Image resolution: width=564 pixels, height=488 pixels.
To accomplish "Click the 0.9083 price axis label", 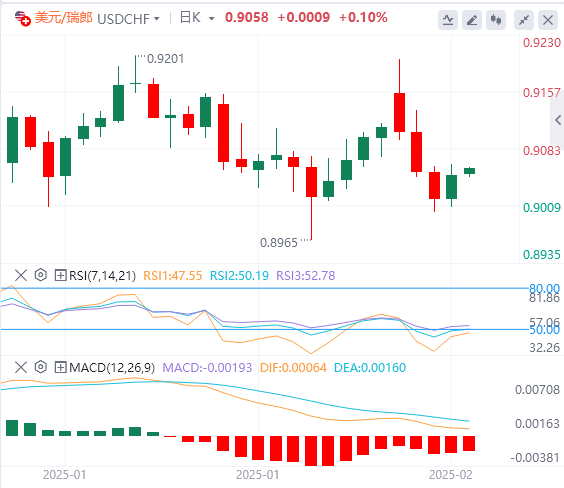I will [x=542, y=150].
